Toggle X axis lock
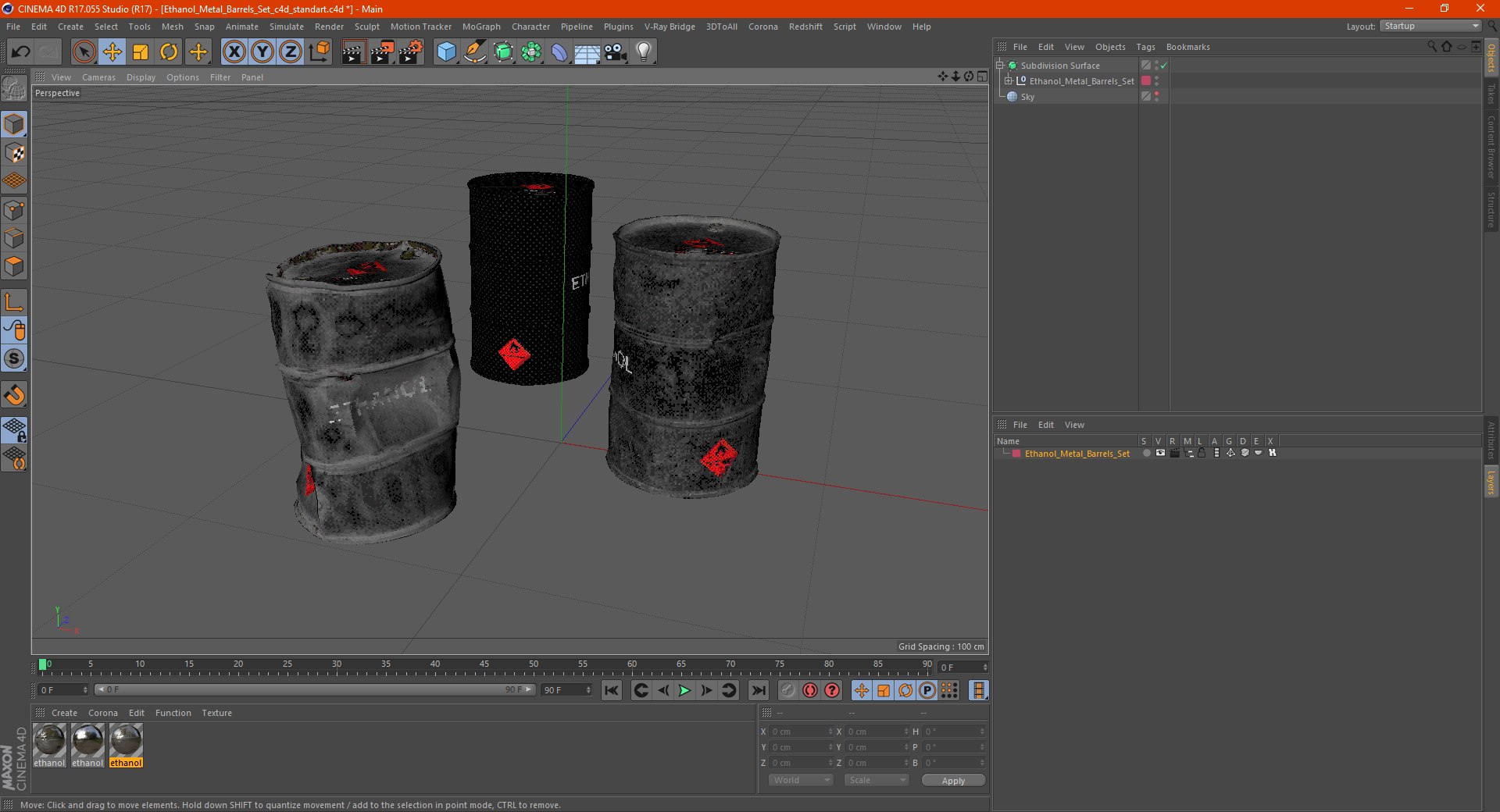This screenshot has width=1500, height=812. tap(234, 52)
